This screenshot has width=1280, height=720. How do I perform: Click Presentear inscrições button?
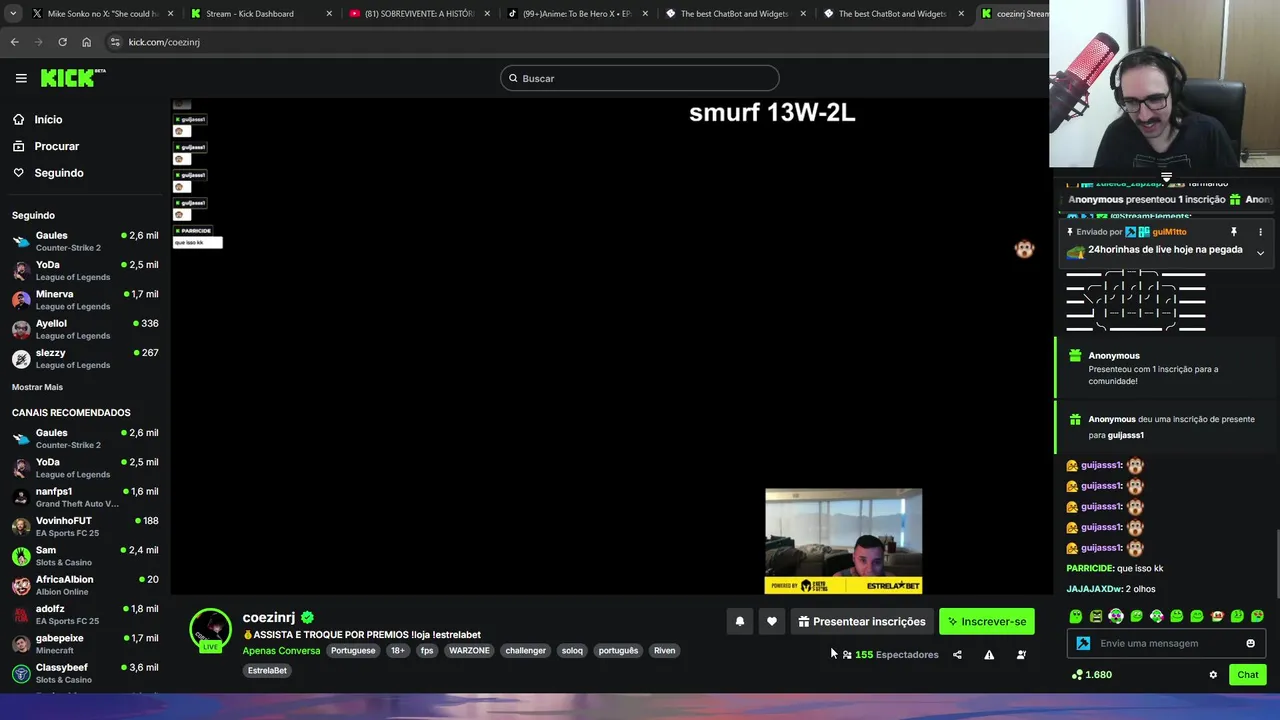pos(861,621)
